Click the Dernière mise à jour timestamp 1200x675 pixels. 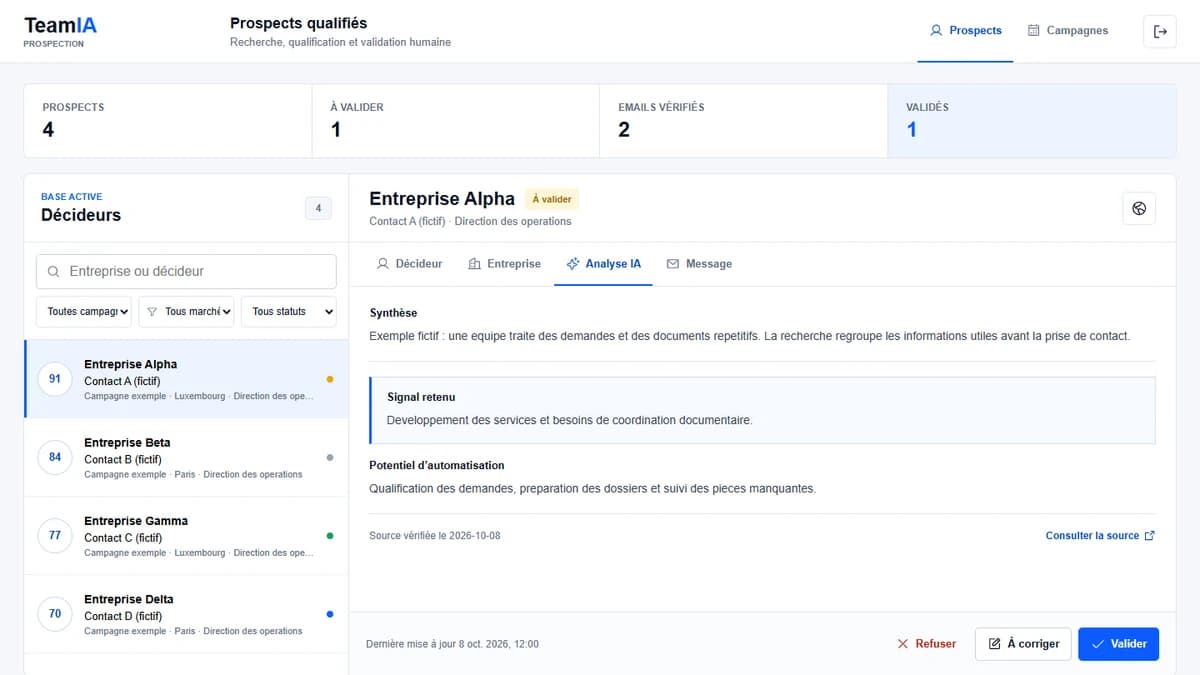(x=452, y=644)
